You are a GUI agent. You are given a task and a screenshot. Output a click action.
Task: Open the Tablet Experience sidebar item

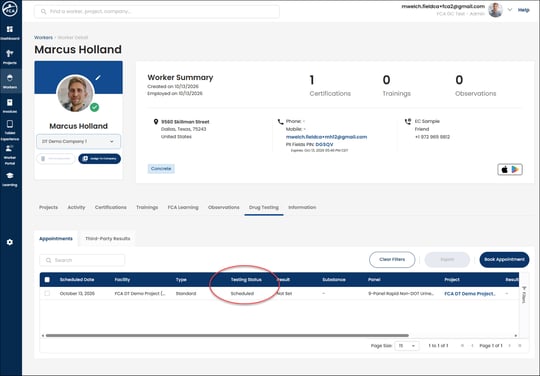[10, 130]
